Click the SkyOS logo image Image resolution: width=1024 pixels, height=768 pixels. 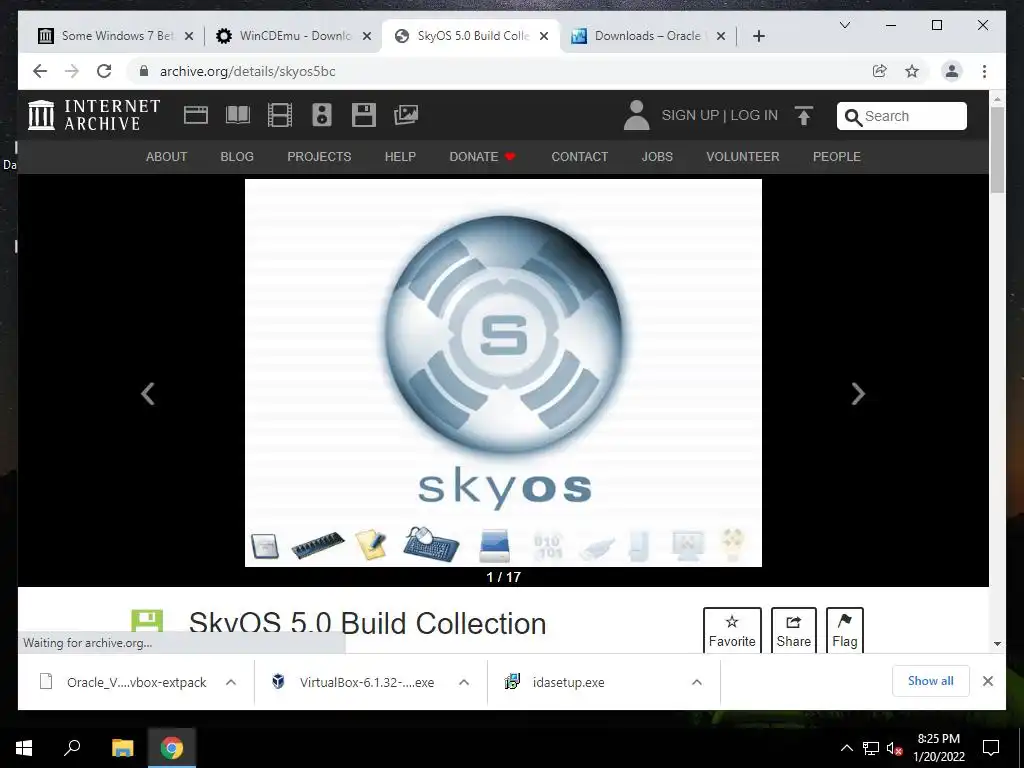(504, 373)
